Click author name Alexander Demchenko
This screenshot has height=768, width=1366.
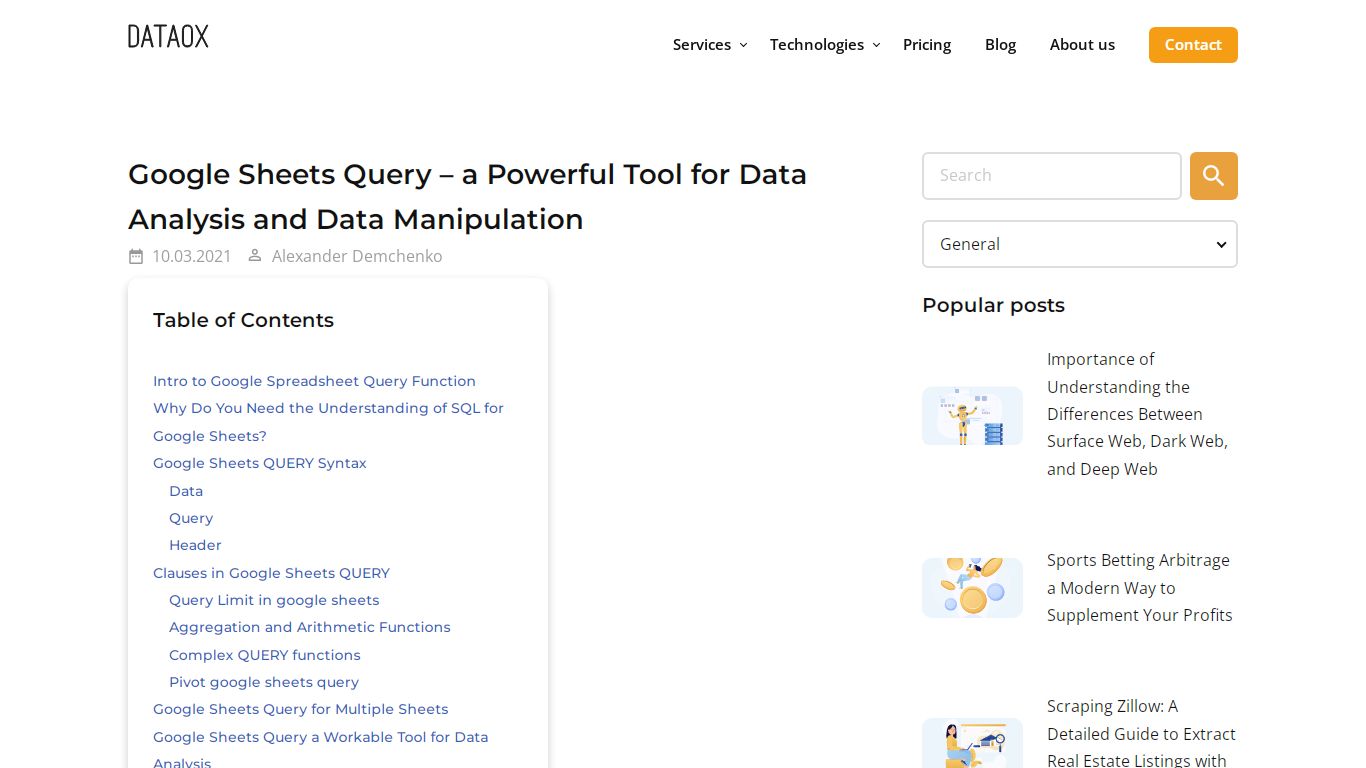[x=357, y=256]
